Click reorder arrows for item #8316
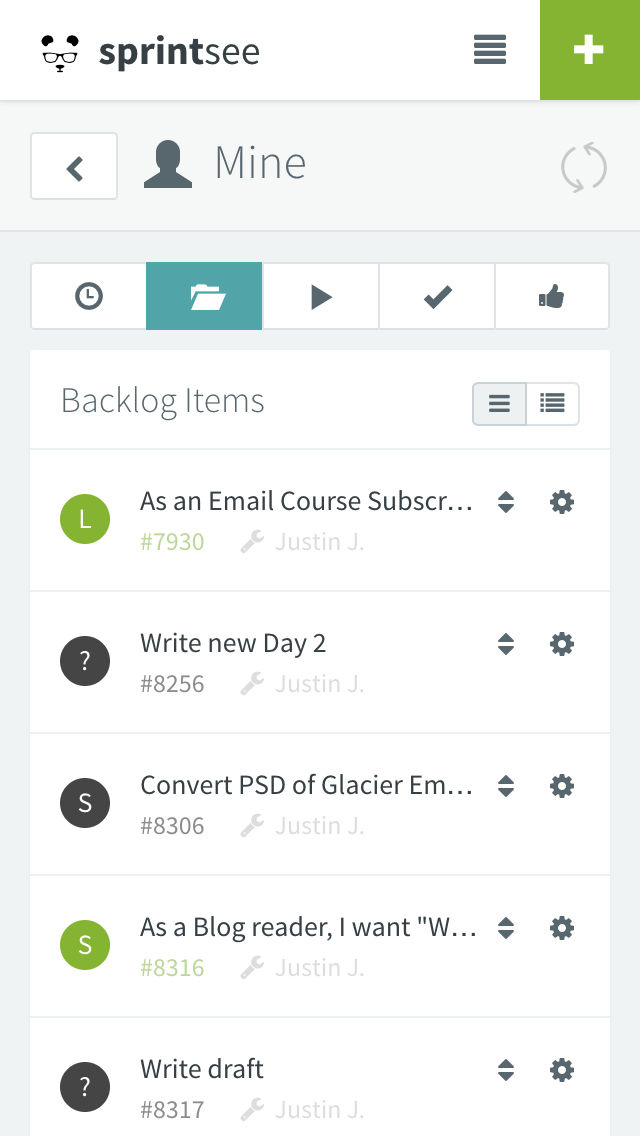The width and height of the screenshot is (640, 1136). tap(506, 928)
